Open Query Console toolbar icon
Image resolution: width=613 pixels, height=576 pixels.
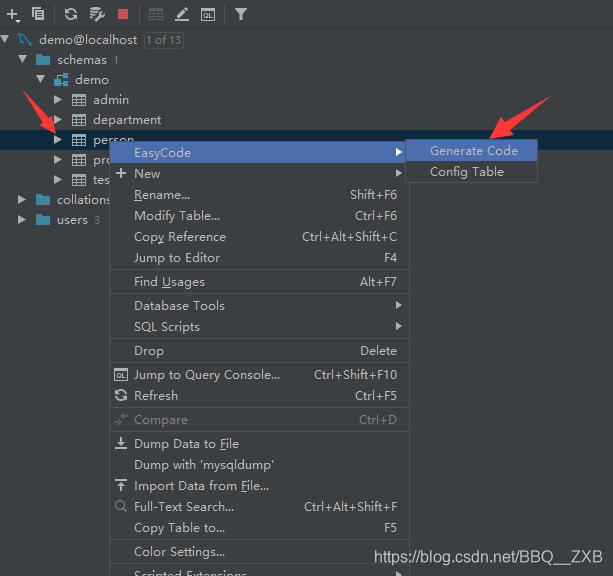[208, 15]
